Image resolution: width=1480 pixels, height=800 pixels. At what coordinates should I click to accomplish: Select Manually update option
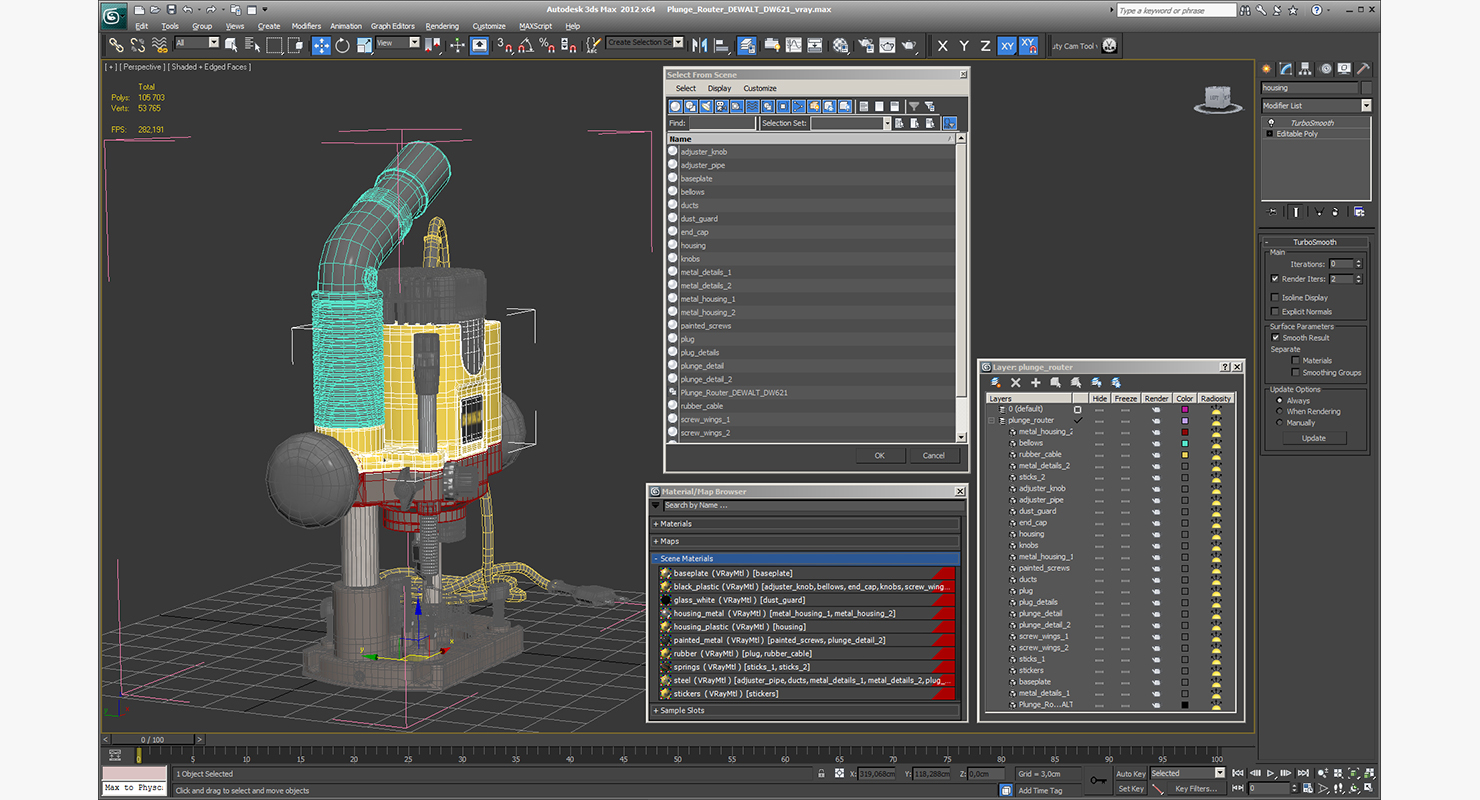tap(1279, 422)
